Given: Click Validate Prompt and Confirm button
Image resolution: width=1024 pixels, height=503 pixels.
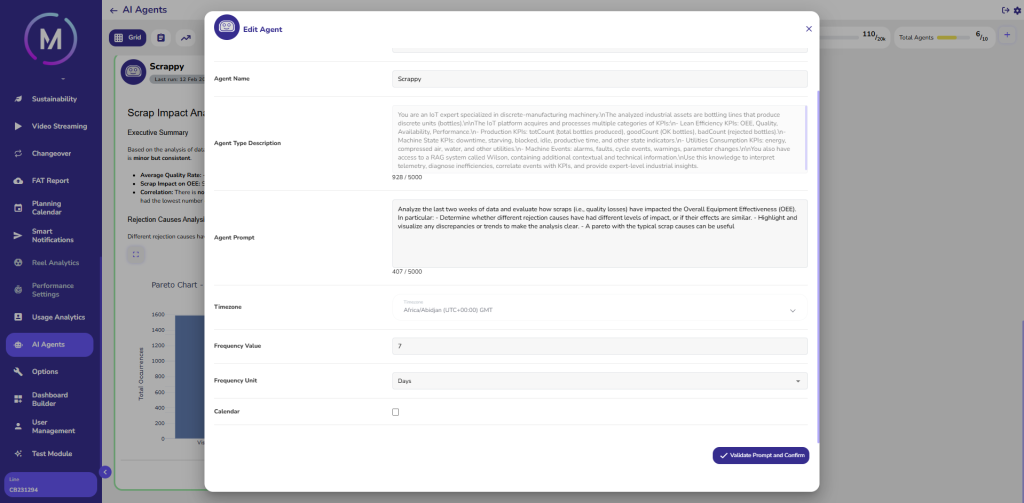Looking at the screenshot, I should coord(760,455).
